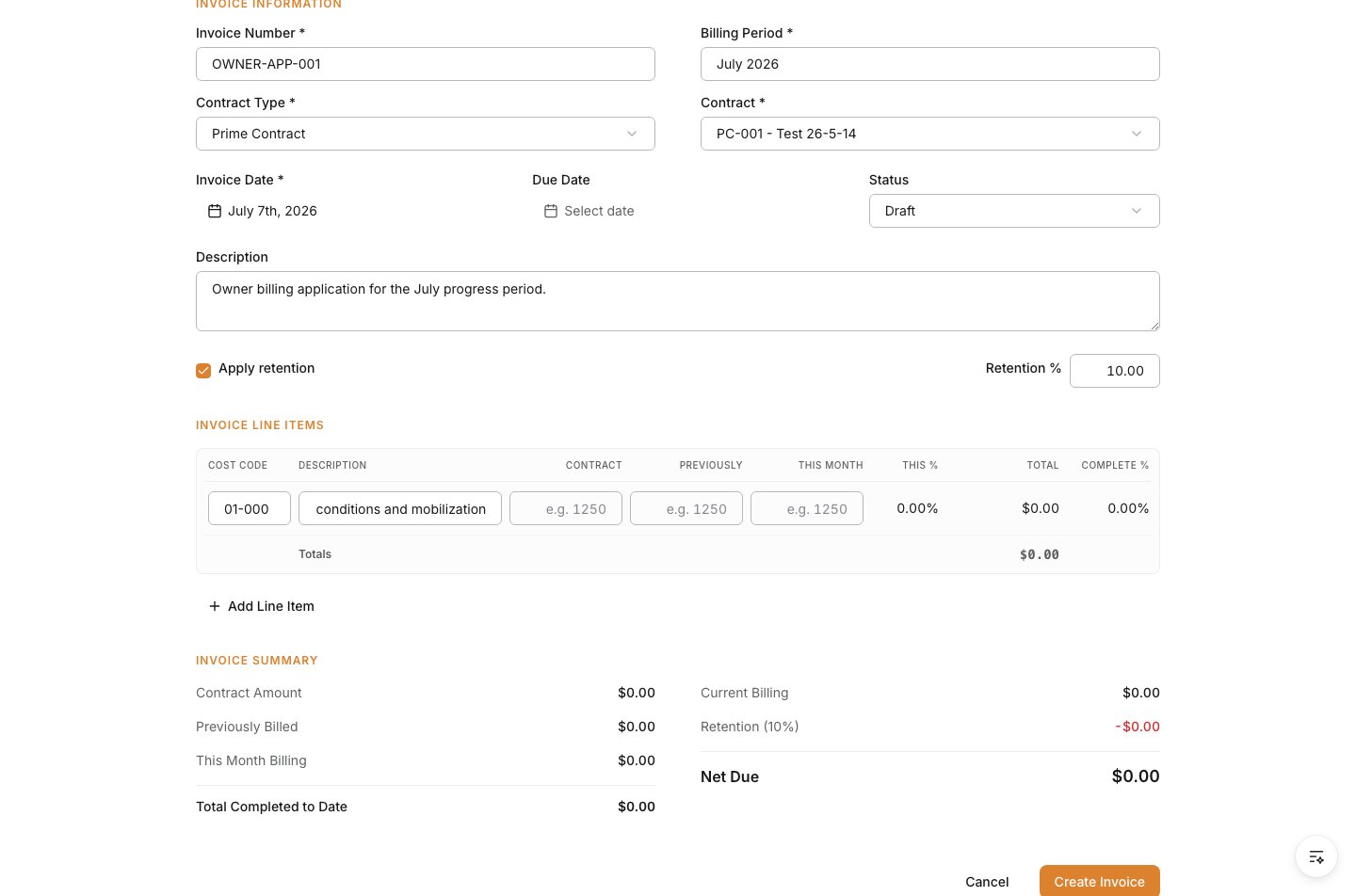Click the Cost Code field 01-000
The width and height of the screenshot is (1356, 896).
[250, 508]
